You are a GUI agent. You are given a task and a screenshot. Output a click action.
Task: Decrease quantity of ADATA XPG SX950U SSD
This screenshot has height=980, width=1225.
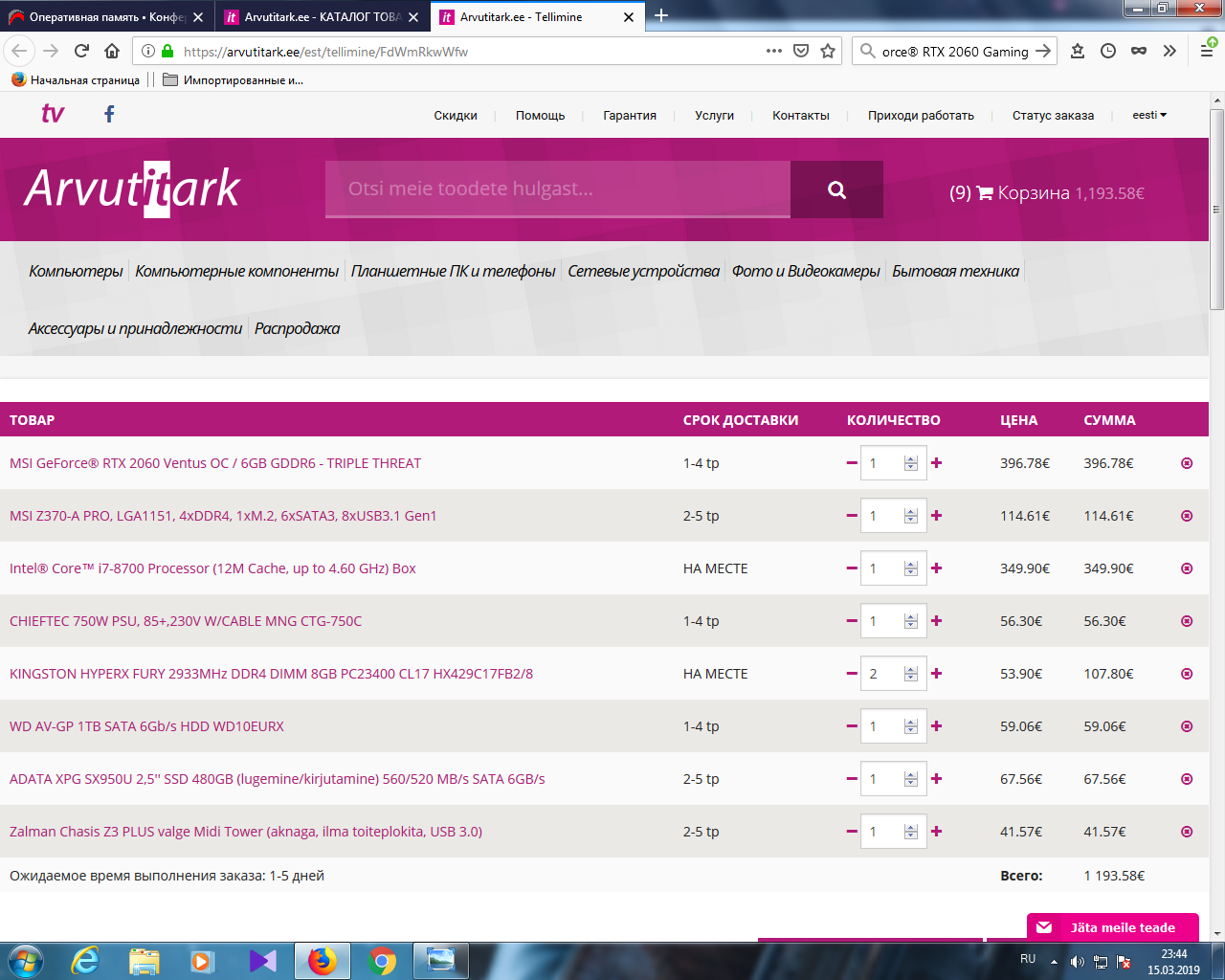852,779
